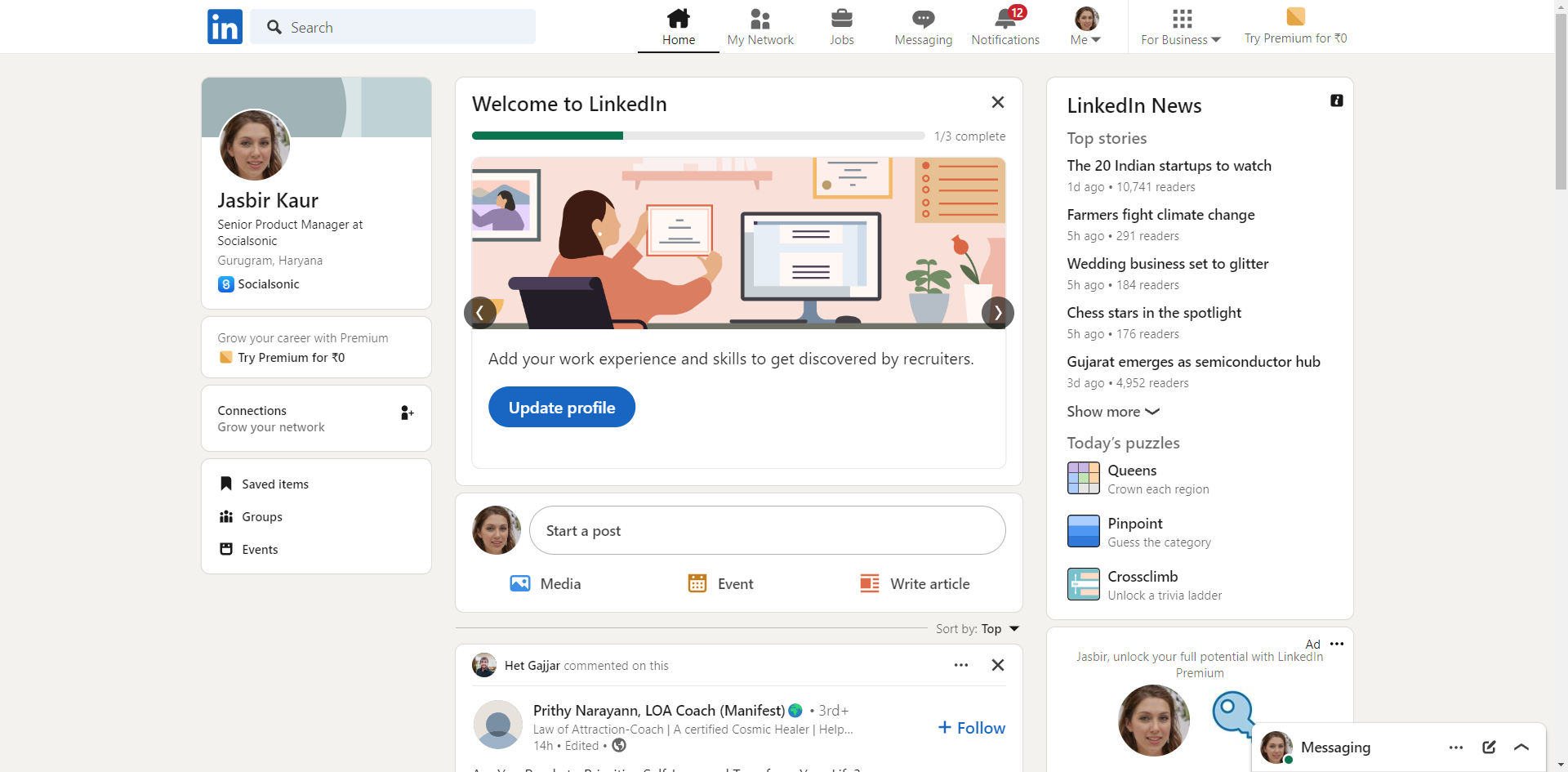Click Try Premium for ₹0 in header

(1296, 27)
